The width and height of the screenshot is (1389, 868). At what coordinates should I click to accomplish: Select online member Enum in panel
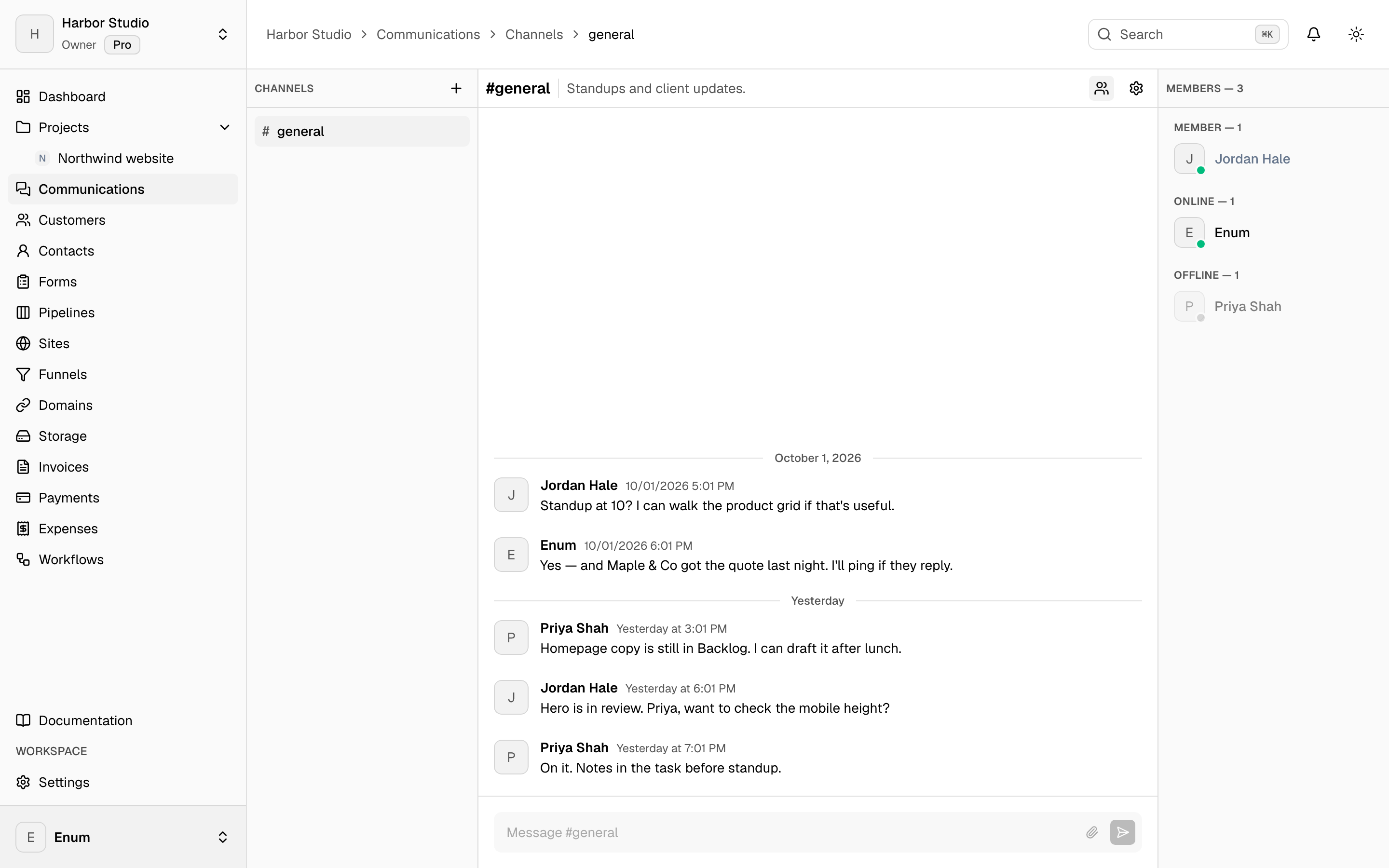(x=1273, y=232)
